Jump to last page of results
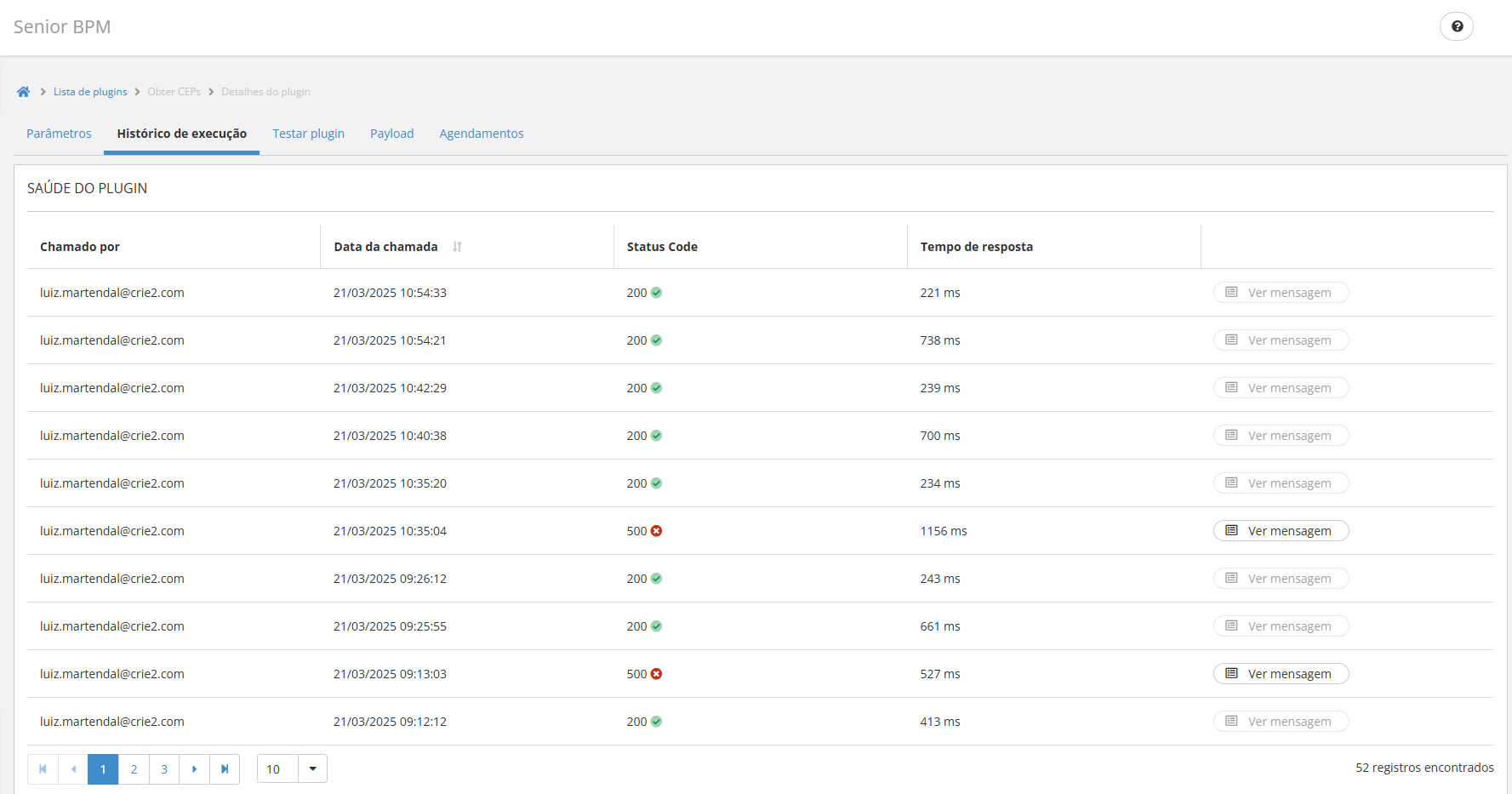 [225, 769]
